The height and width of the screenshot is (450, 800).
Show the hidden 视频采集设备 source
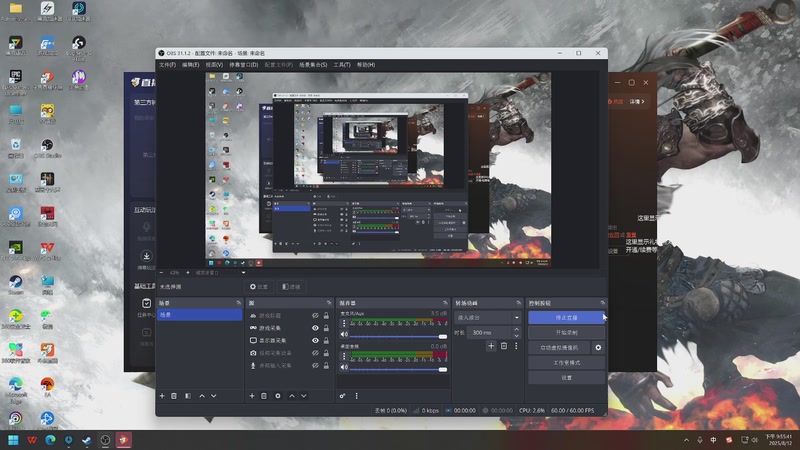315,353
